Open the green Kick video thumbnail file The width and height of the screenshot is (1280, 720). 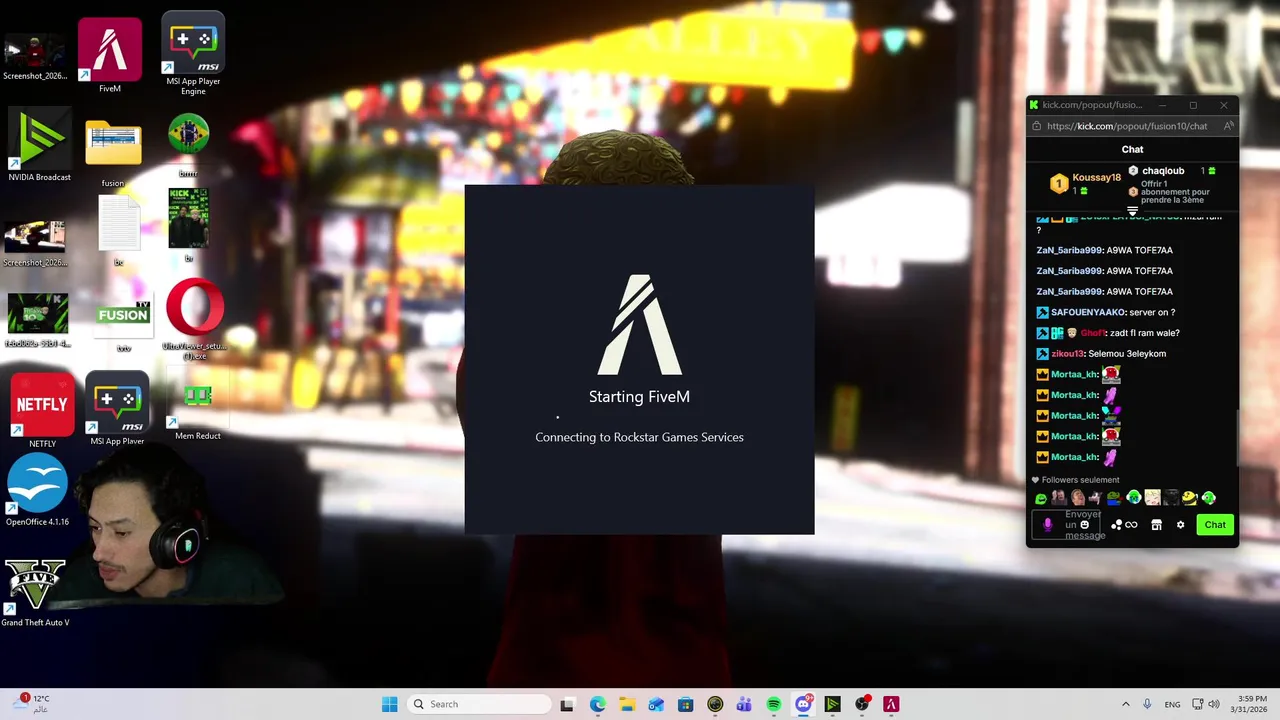(x=38, y=320)
